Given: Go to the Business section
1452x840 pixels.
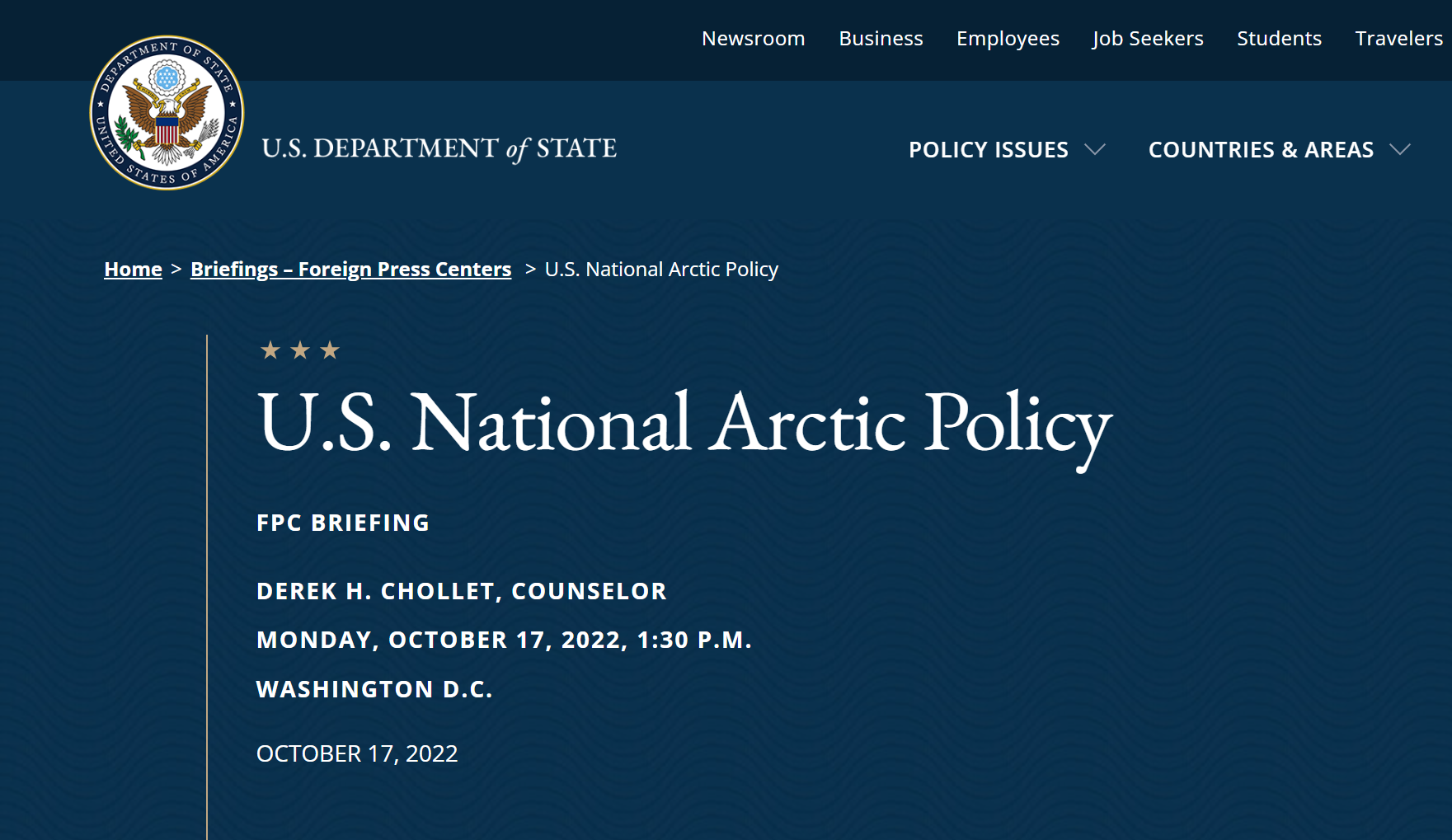Looking at the screenshot, I should (881, 39).
